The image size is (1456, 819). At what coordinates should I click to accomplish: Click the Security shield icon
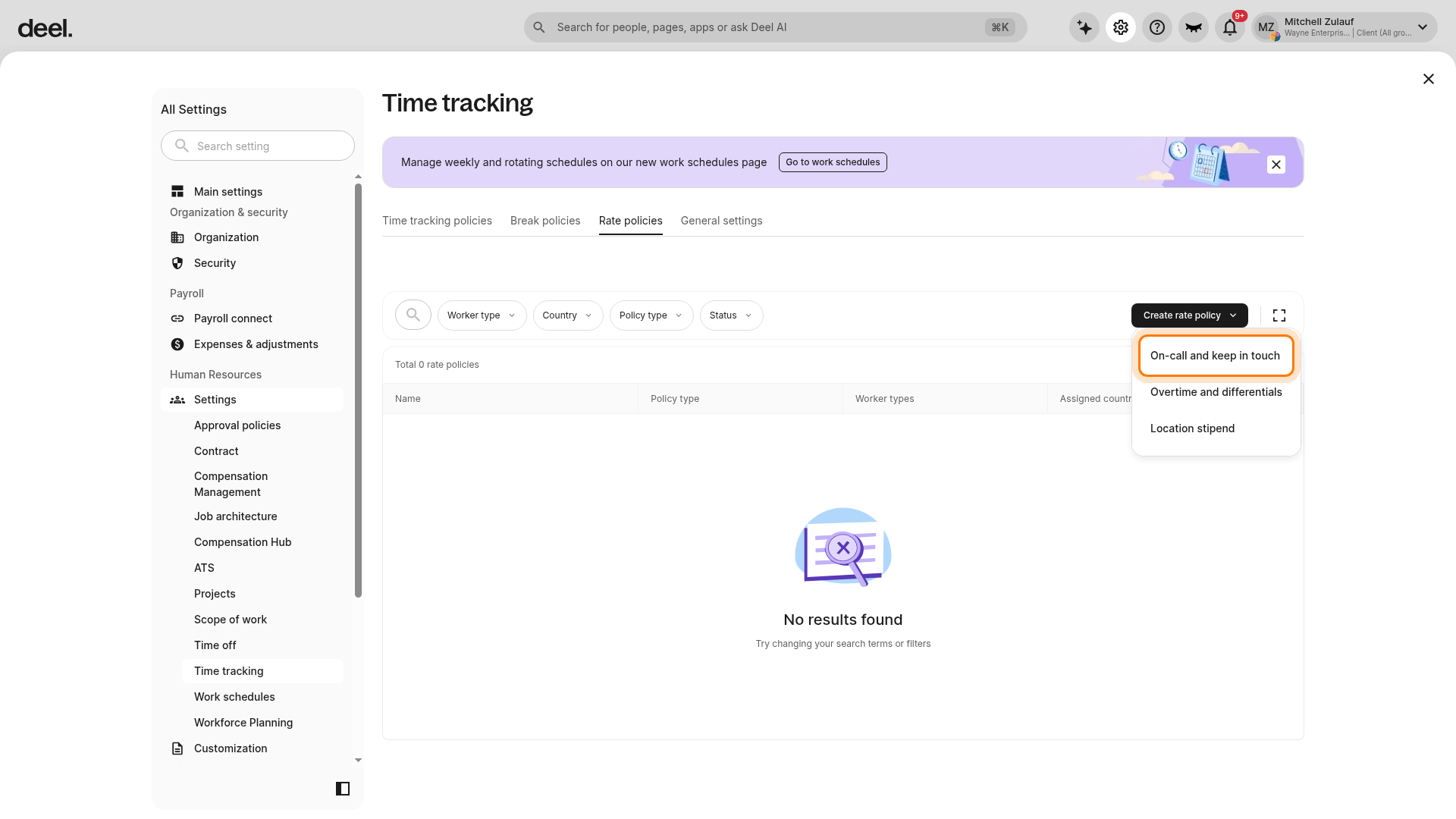coord(177,263)
